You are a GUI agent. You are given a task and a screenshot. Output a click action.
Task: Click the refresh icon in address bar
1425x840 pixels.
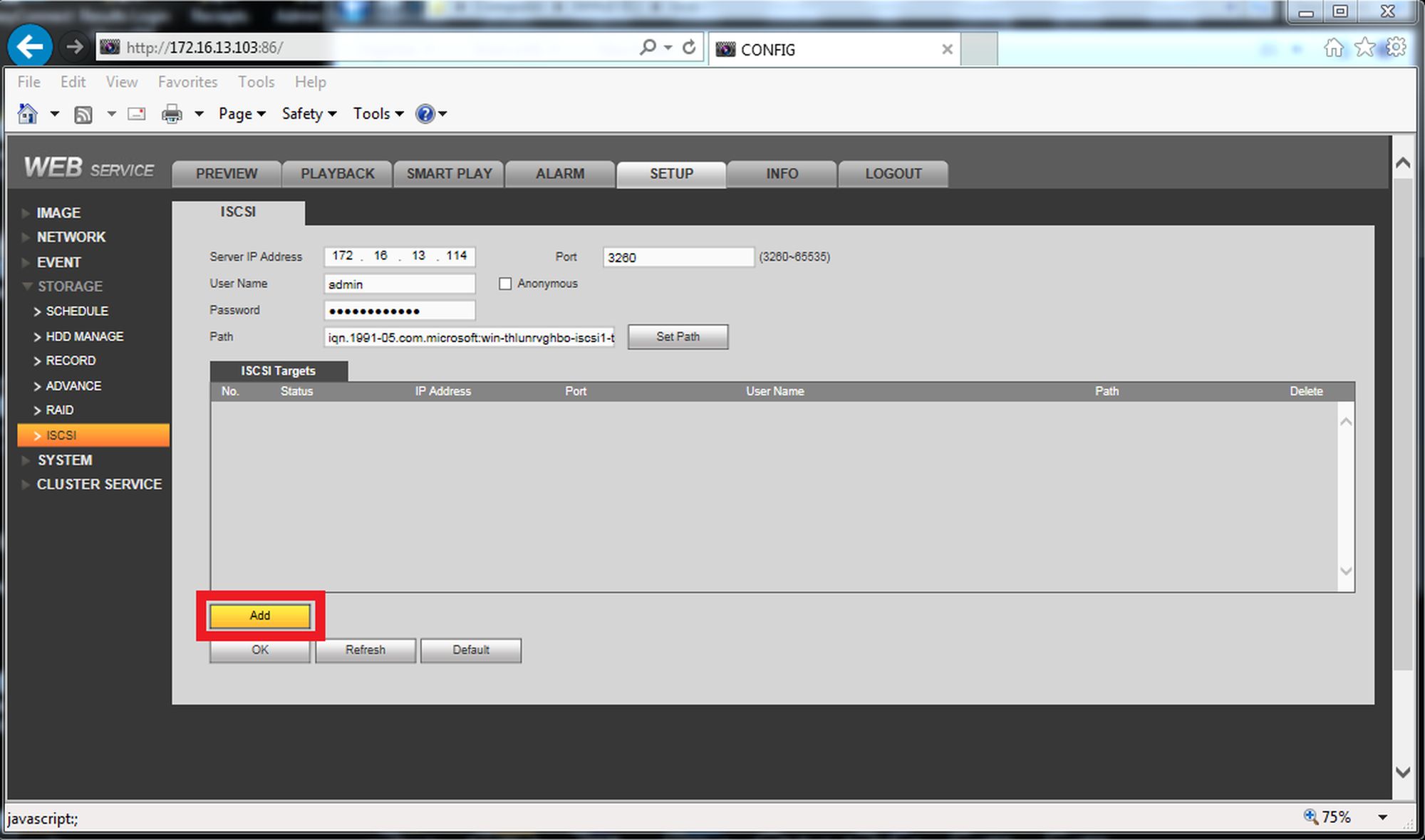coord(689,47)
